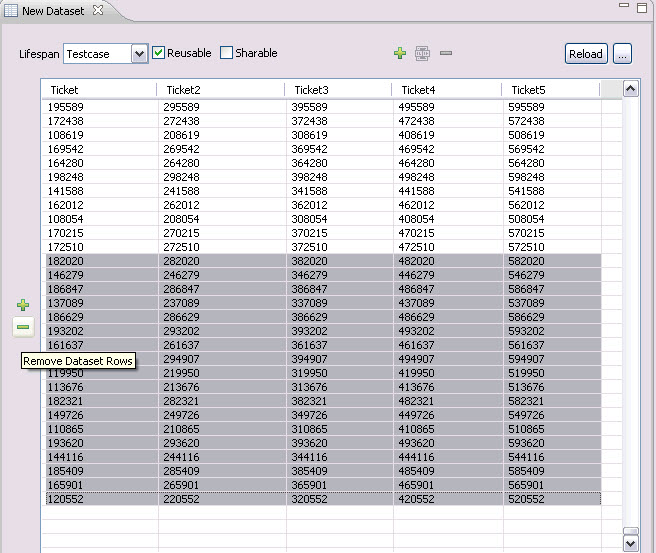The height and width of the screenshot is (553, 656).
Task: Click cell 186629 in Ticket column
Action: pos(100,317)
